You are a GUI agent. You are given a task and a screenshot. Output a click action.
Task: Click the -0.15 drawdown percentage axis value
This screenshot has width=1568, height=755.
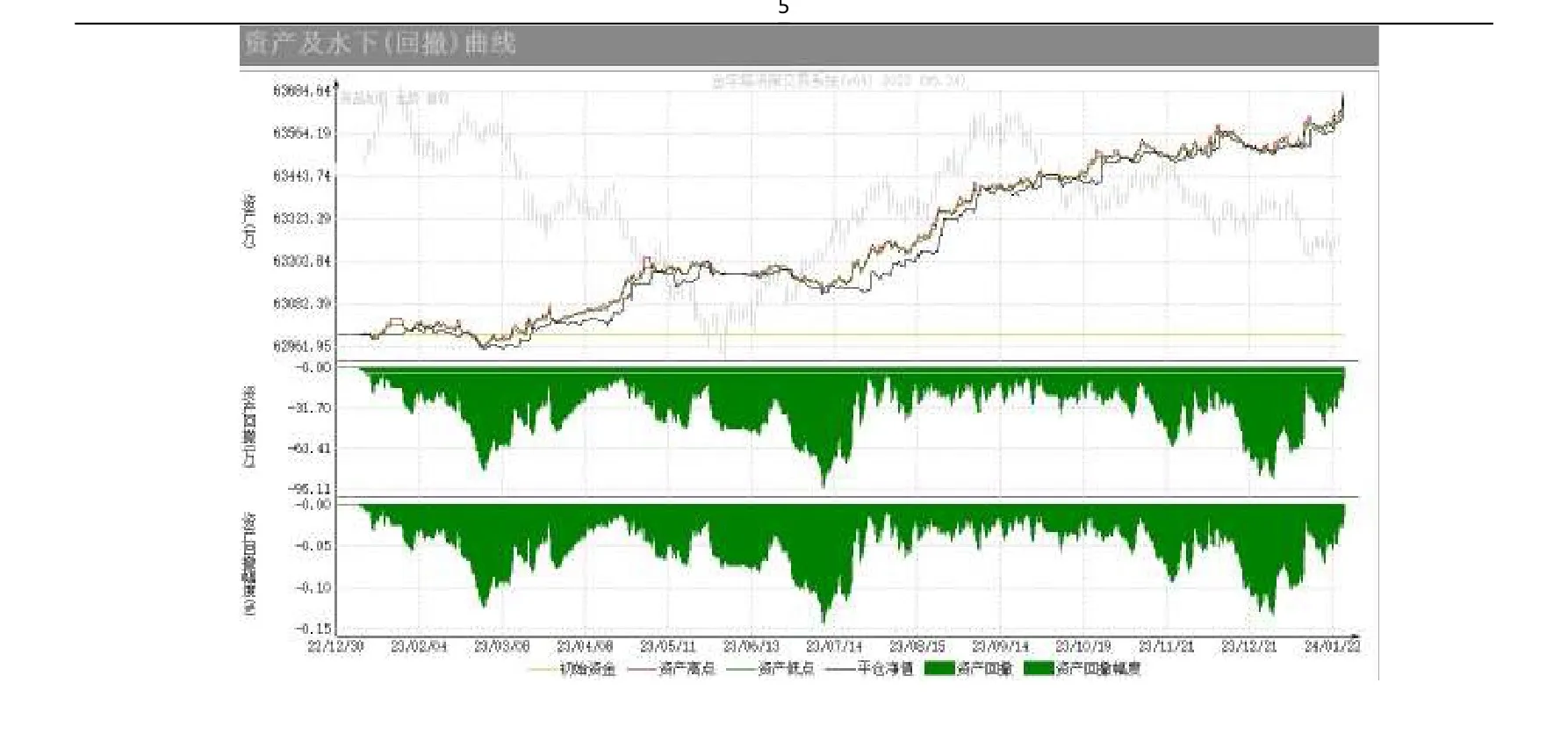pyautogui.click(x=312, y=629)
